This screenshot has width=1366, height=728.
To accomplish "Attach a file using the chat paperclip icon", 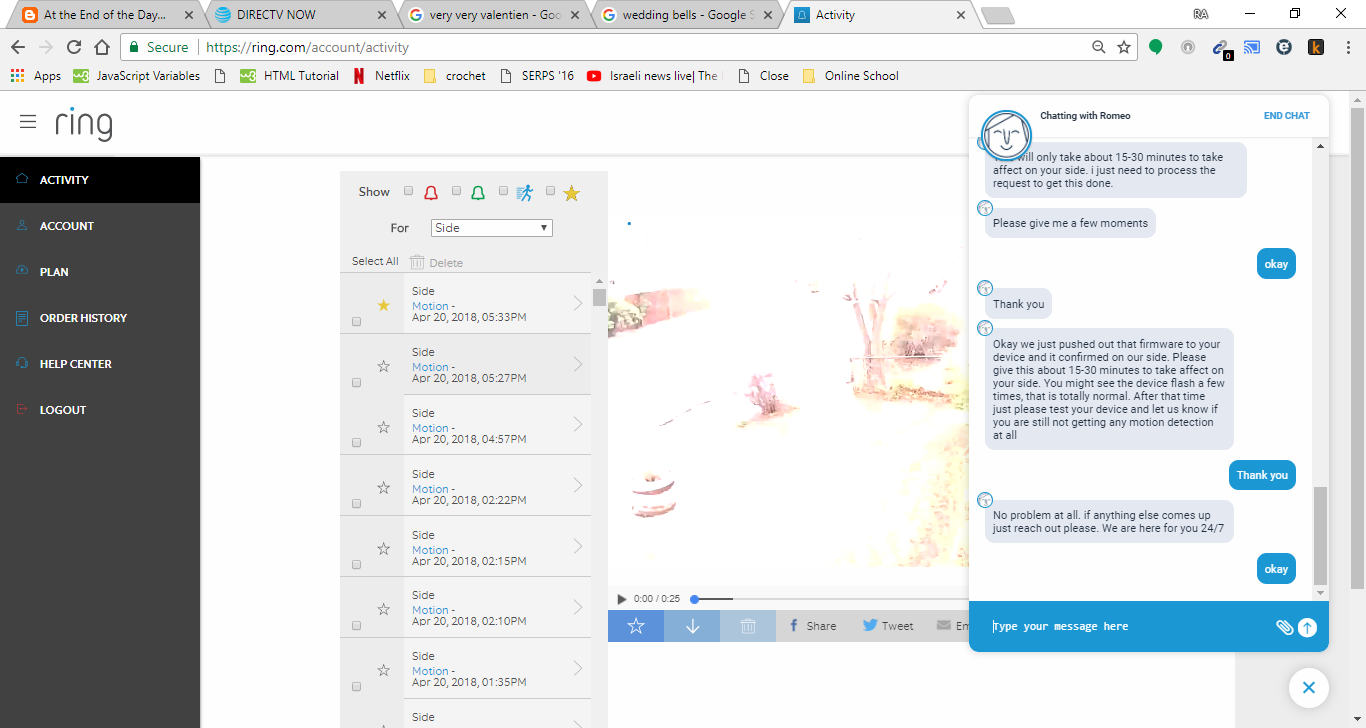I will (x=1285, y=626).
